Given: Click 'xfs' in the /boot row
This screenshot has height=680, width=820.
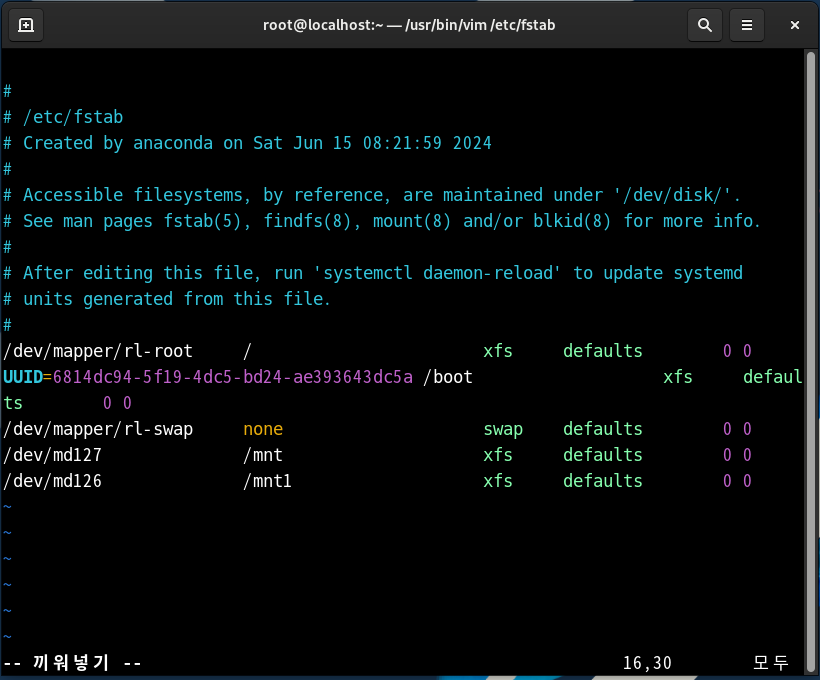Looking at the screenshot, I should [x=678, y=377].
